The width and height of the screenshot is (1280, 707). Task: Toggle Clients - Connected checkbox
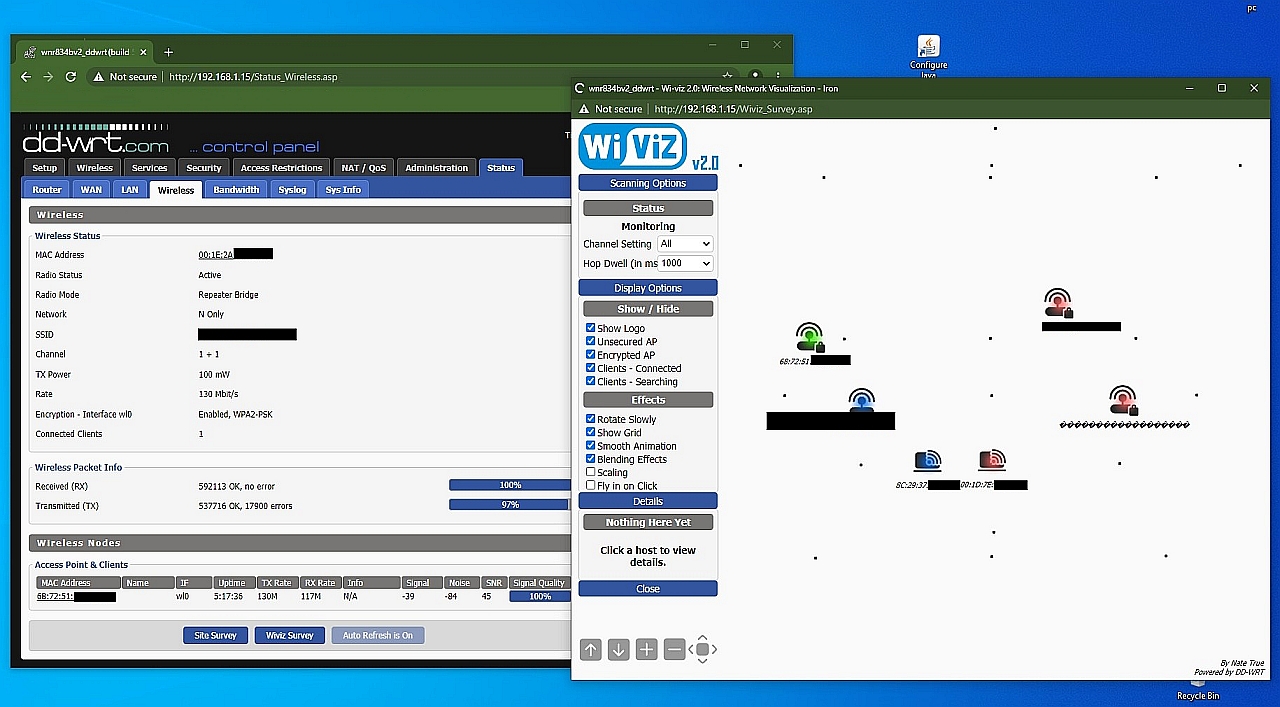(x=590, y=368)
